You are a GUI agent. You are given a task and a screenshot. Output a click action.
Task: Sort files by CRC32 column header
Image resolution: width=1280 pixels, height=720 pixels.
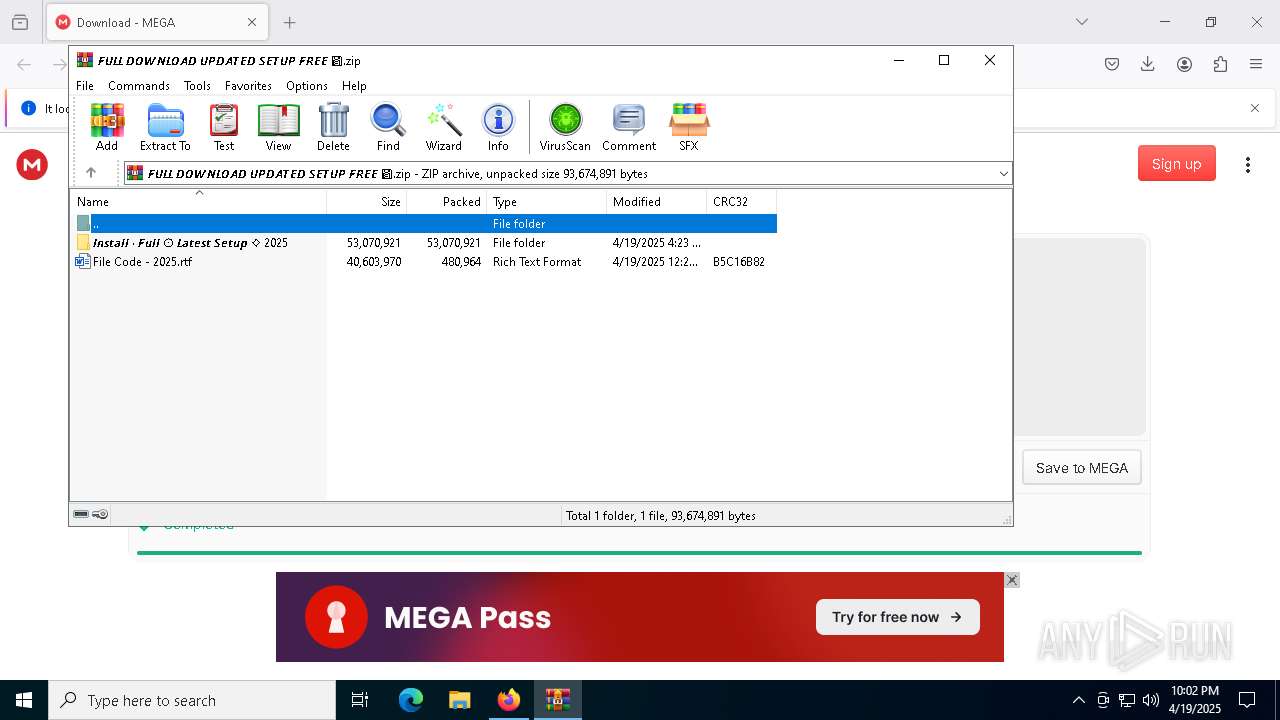742,201
